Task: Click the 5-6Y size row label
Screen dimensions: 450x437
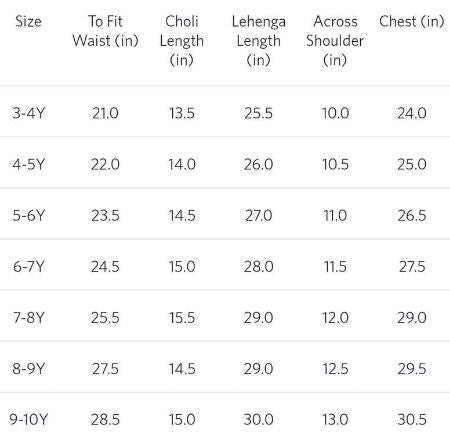Action: [x=28, y=215]
